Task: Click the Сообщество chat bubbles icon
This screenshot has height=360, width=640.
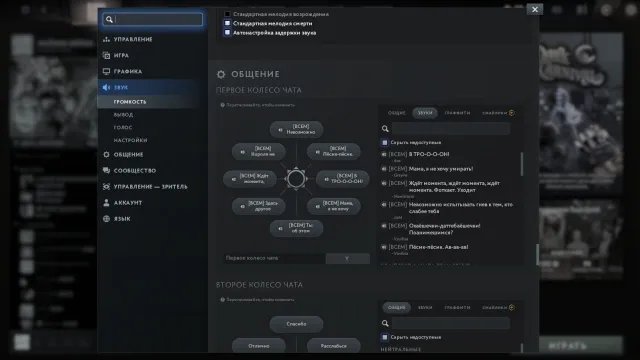Action: [x=107, y=171]
